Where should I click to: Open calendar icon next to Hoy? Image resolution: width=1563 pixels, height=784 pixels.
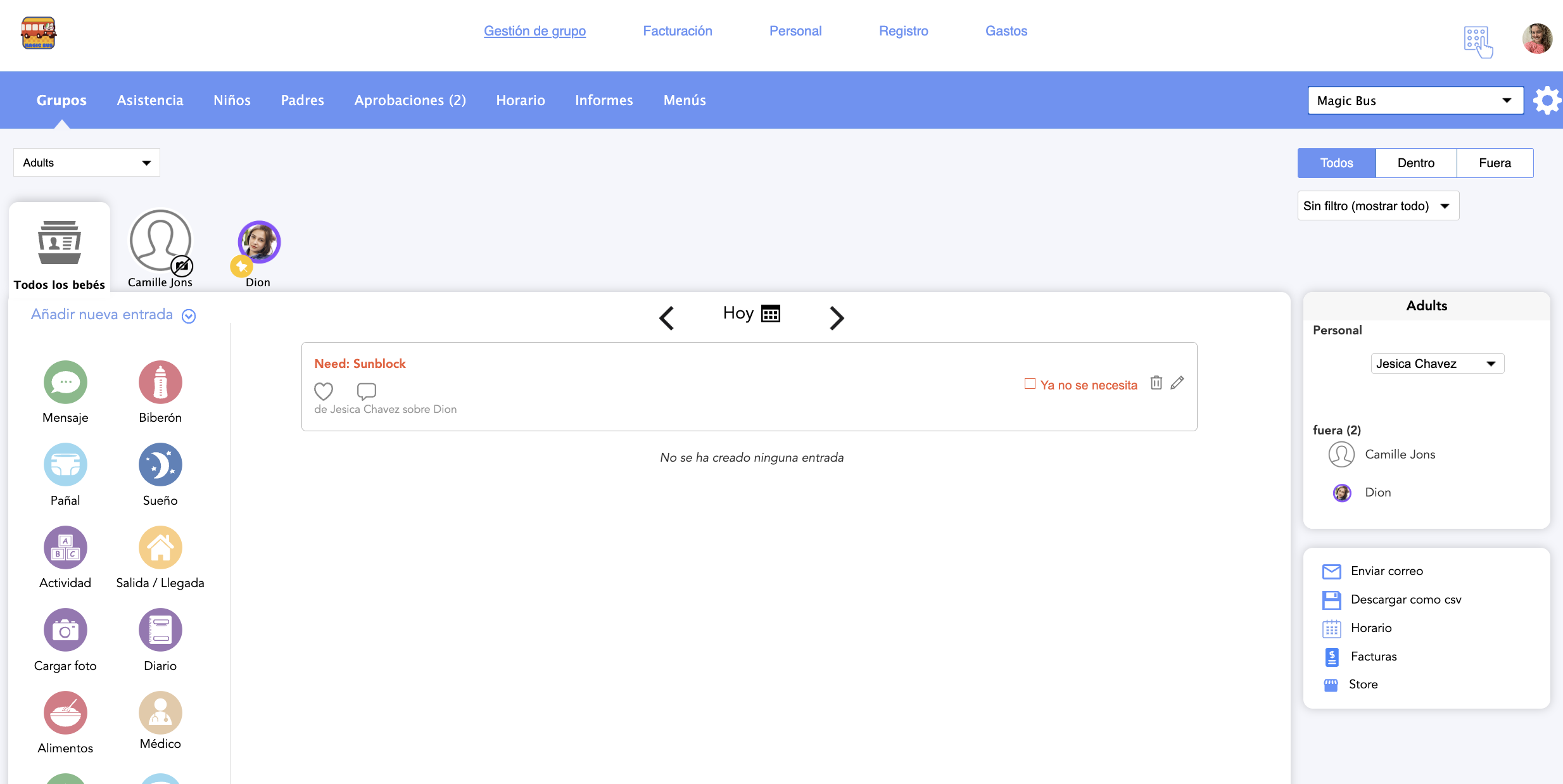pos(771,313)
